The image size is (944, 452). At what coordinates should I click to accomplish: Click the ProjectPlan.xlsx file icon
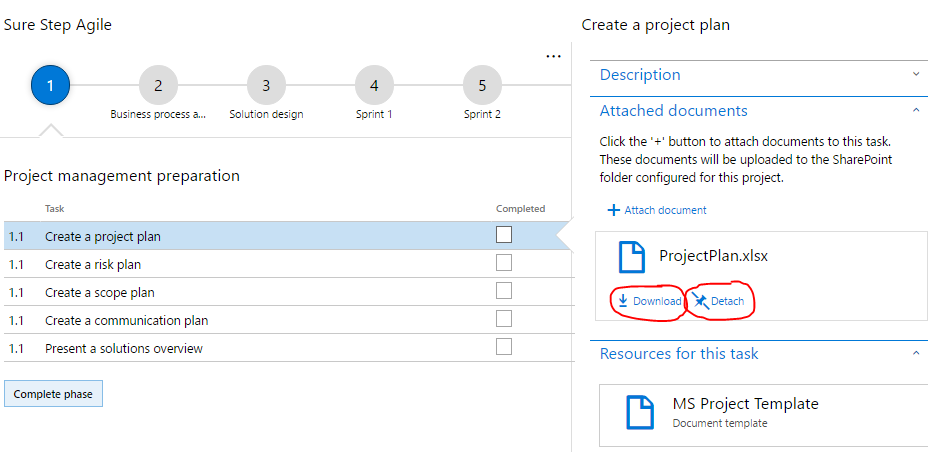[631, 257]
